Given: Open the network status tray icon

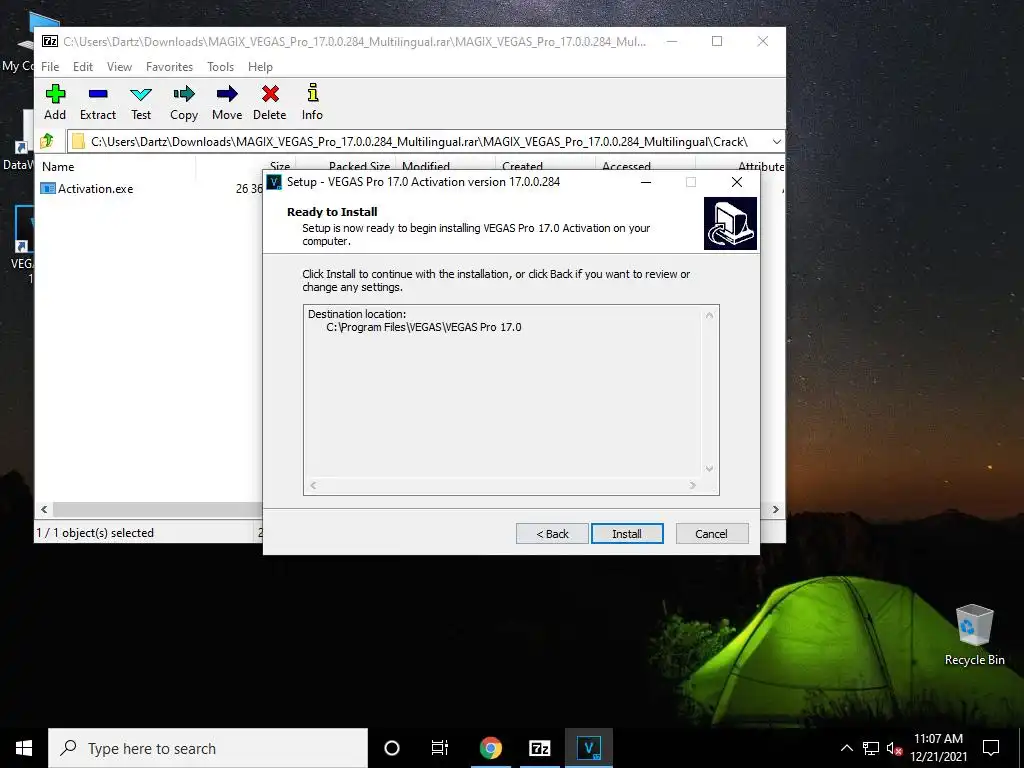Looking at the screenshot, I should coord(871,748).
